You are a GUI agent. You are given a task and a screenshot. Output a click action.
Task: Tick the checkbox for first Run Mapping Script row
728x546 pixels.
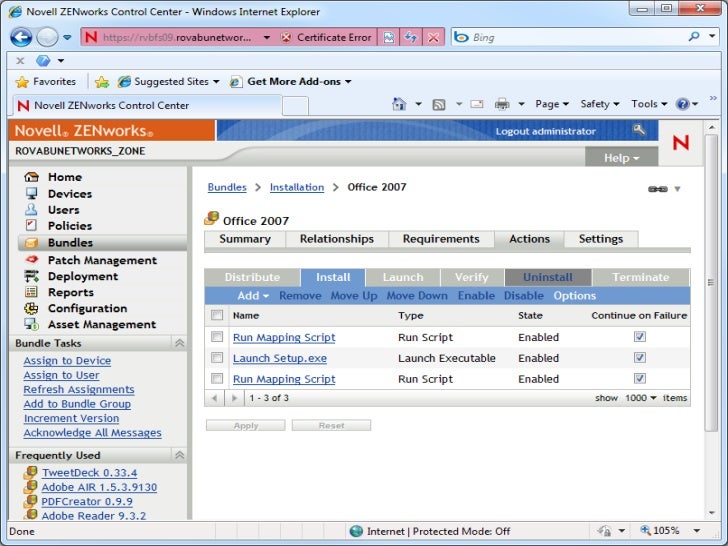click(x=217, y=337)
